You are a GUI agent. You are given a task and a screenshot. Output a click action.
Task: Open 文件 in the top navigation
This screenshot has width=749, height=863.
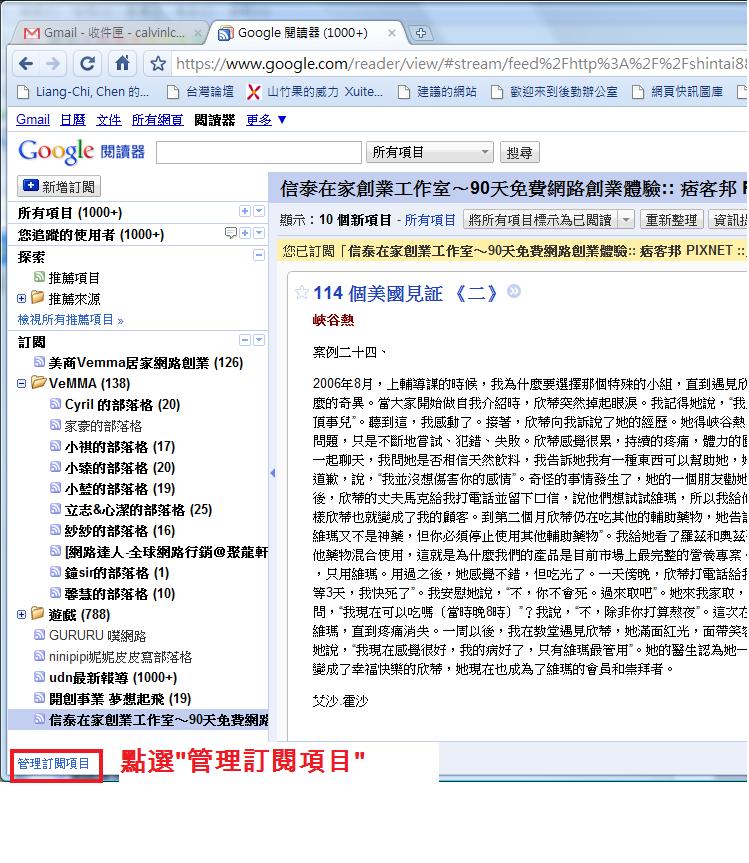(108, 119)
